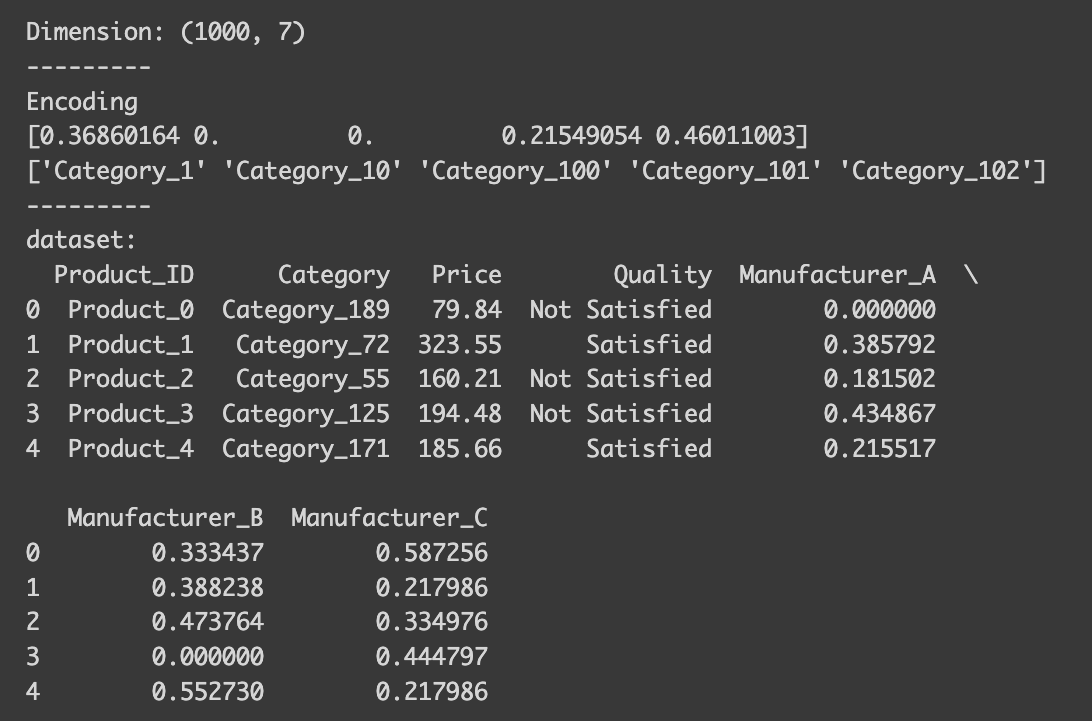Click the Encoding heading text
Screen dimensions: 1092x721
(x=82, y=102)
